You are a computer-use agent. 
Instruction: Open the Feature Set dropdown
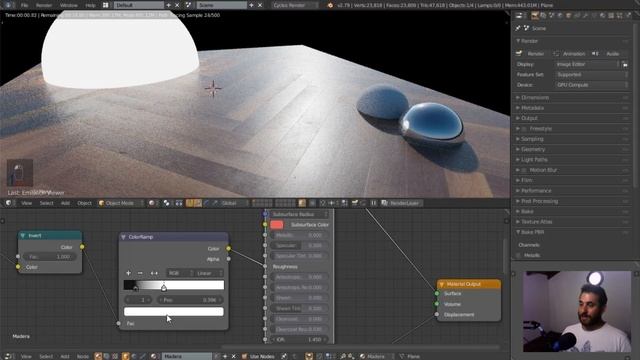tap(591, 75)
